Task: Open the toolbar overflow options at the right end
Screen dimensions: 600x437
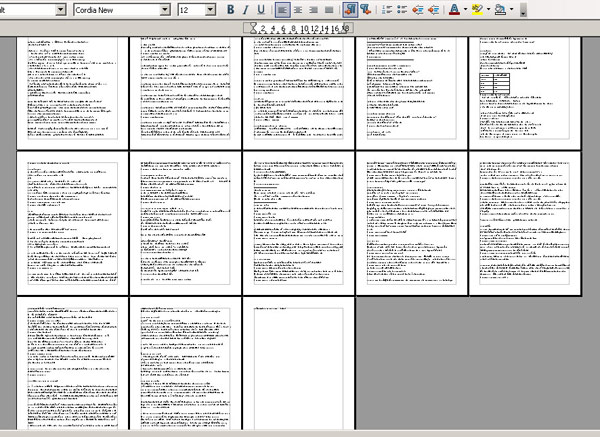Action: point(523,10)
